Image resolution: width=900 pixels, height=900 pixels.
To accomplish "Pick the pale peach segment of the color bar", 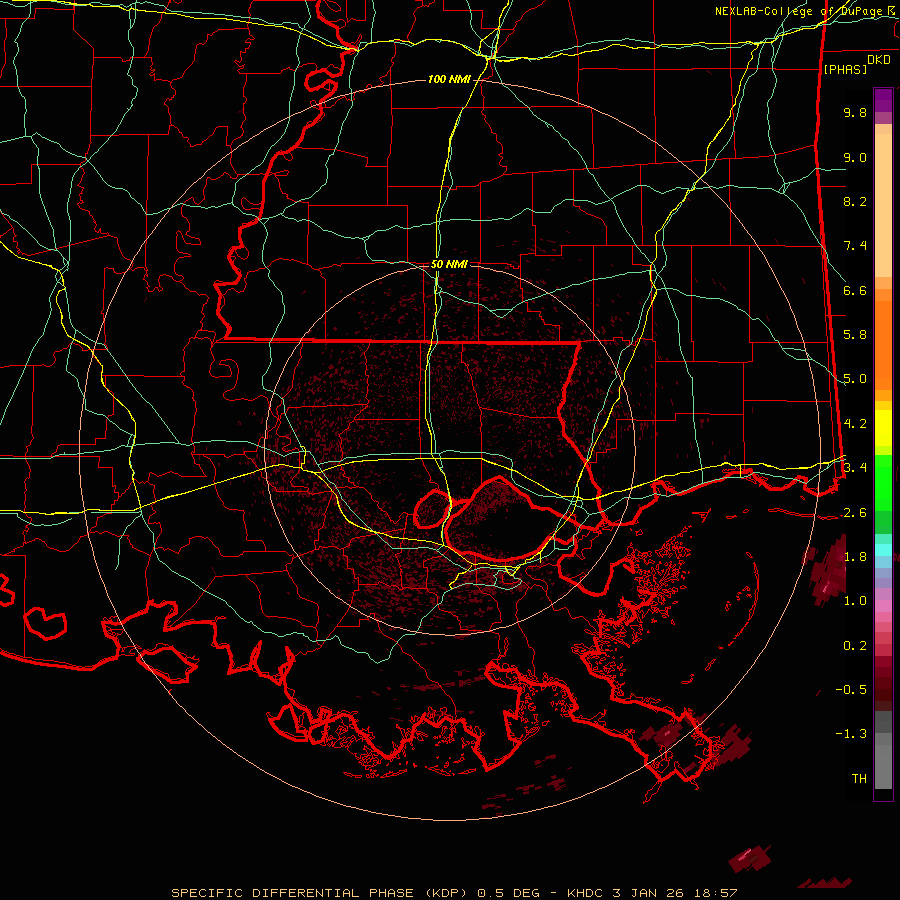I will click(x=883, y=205).
